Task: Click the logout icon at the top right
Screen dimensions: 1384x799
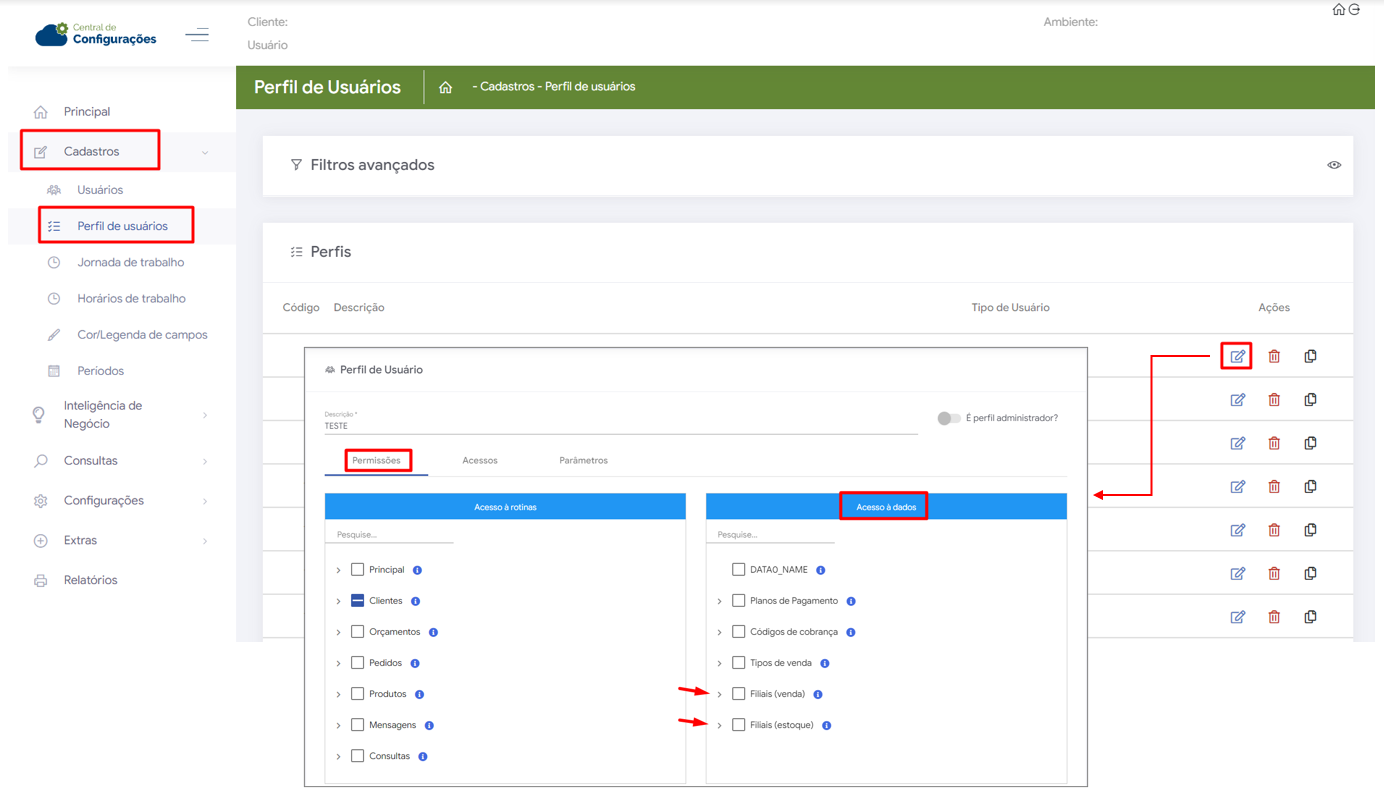Action: [x=1355, y=10]
